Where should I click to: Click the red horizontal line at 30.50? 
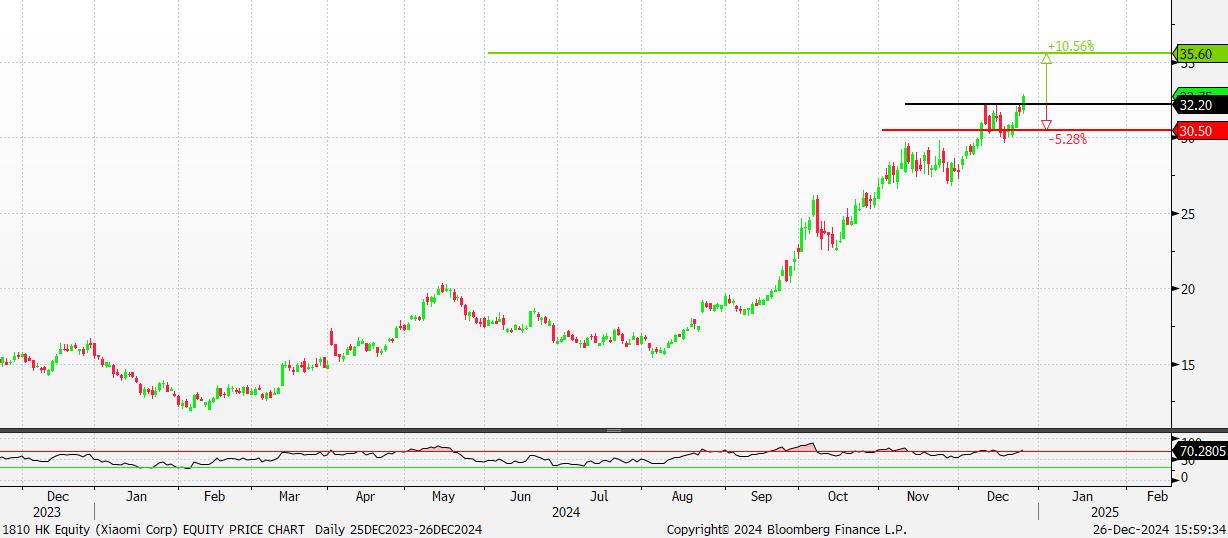click(1026, 130)
